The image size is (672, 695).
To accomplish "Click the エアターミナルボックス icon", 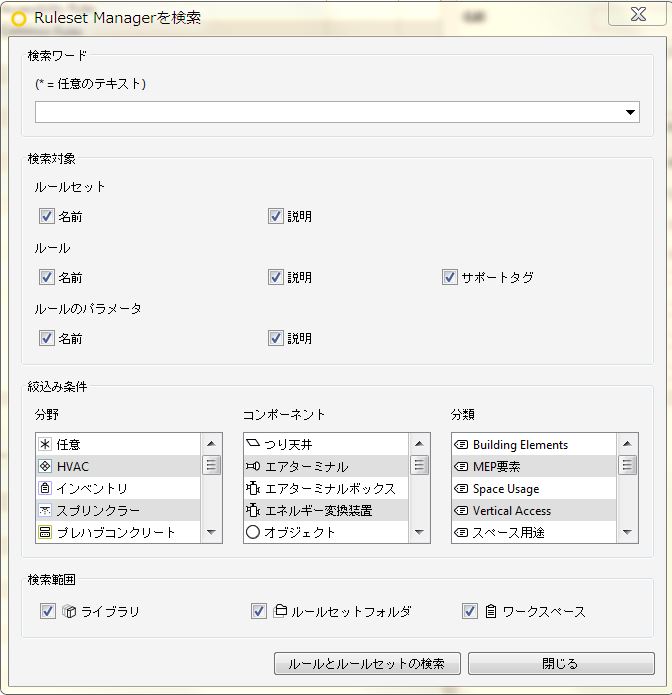I will [x=253, y=488].
